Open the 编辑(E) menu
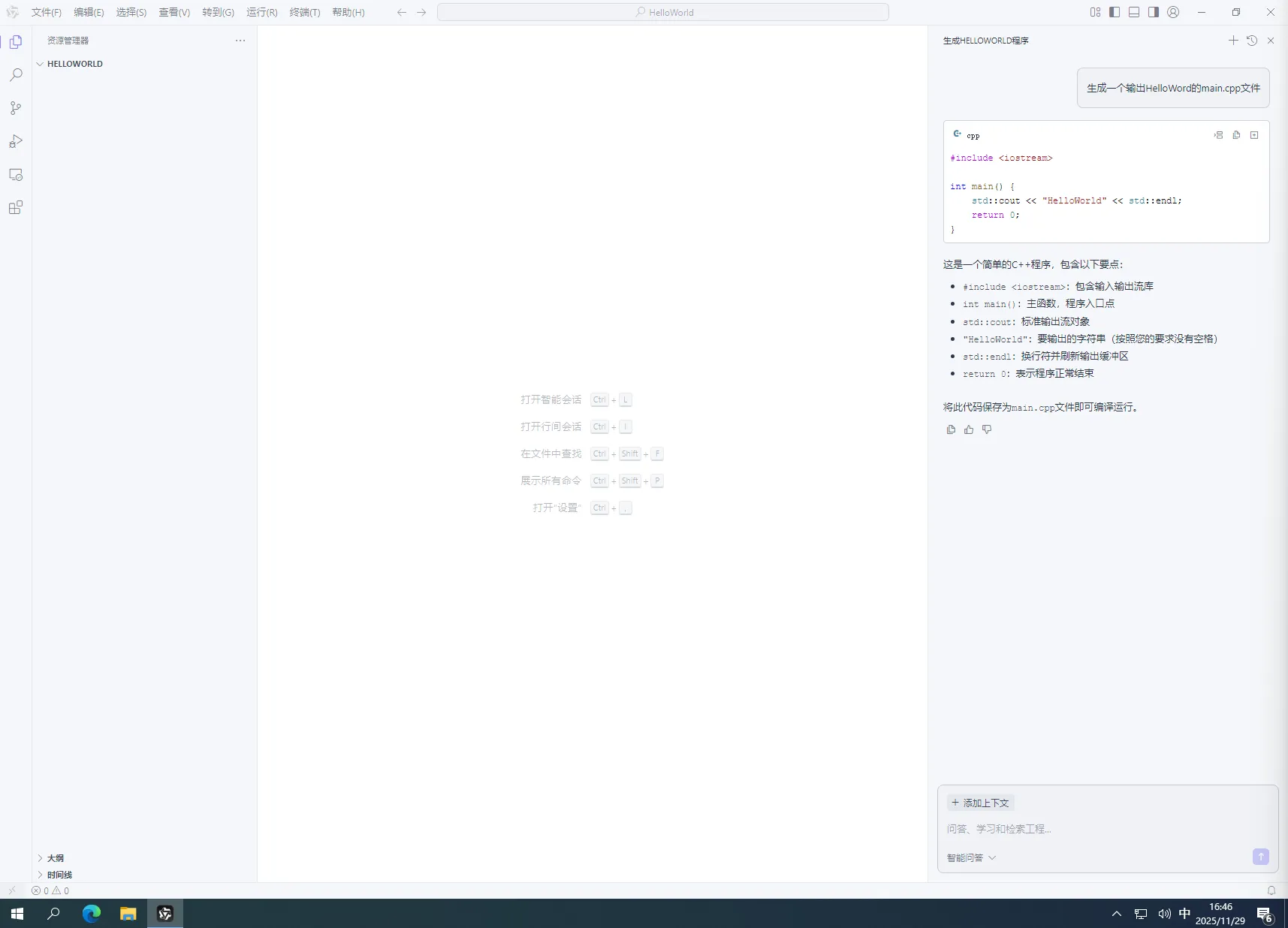The height and width of the screenshot is (928, 1288). click(x=89, y=12)
